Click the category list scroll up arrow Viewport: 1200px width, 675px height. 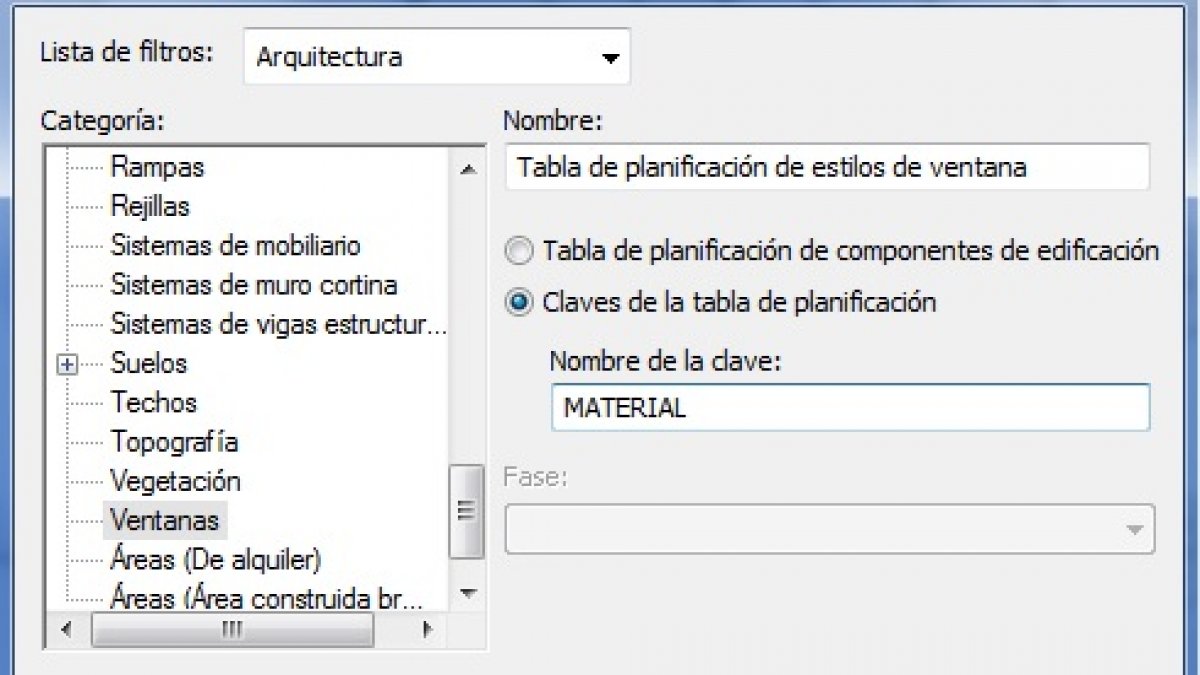pos(467,169)
